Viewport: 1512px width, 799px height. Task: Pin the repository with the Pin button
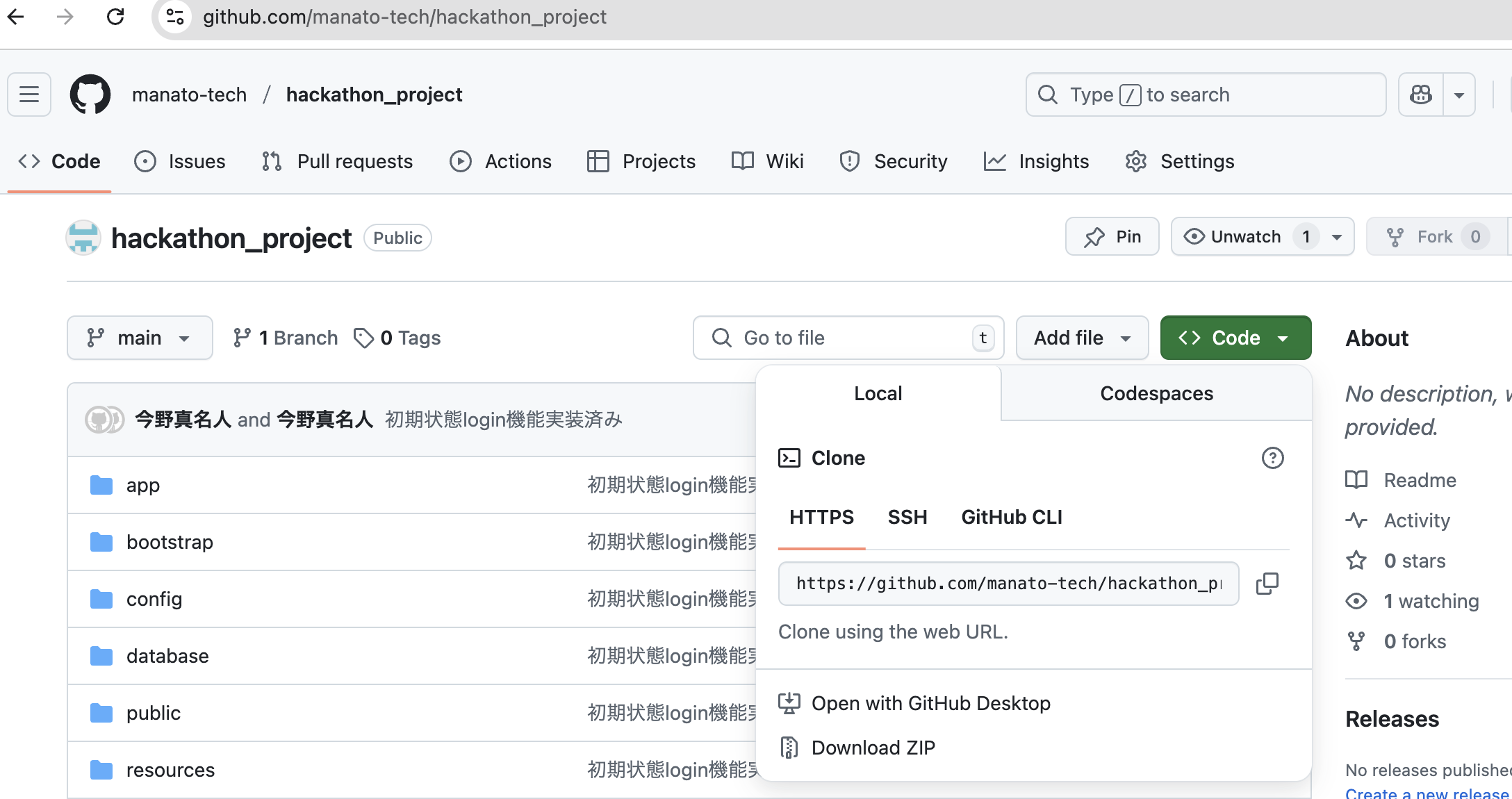click(x=1112, y=237)
